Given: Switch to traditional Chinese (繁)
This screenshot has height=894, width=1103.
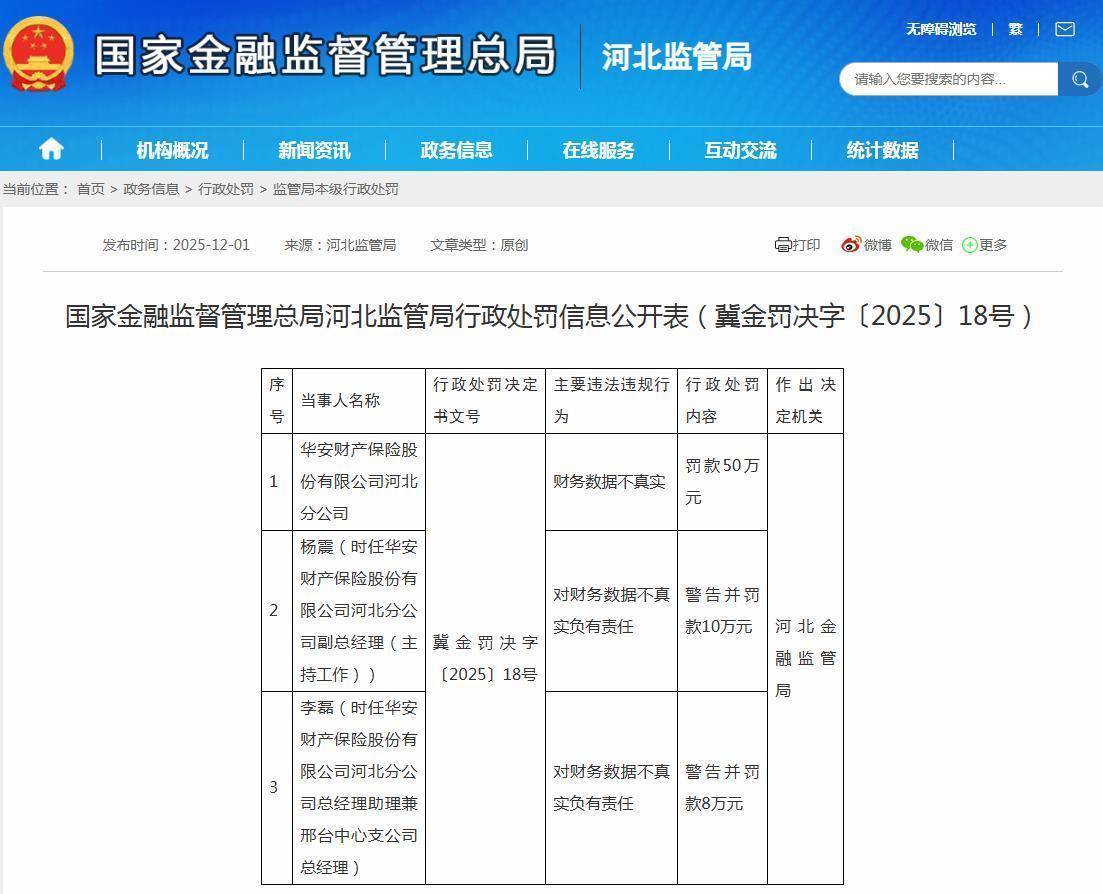Looking at the screenshot, I should 1015,29.
